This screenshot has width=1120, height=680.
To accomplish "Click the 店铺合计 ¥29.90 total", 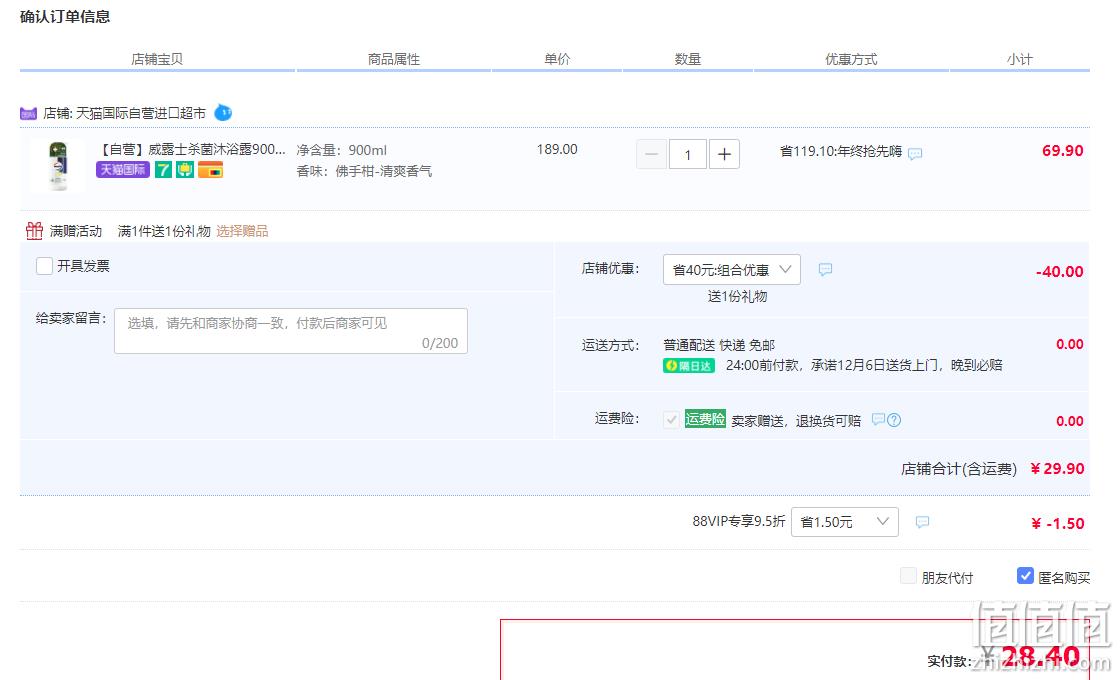I will coord(1057,469).
